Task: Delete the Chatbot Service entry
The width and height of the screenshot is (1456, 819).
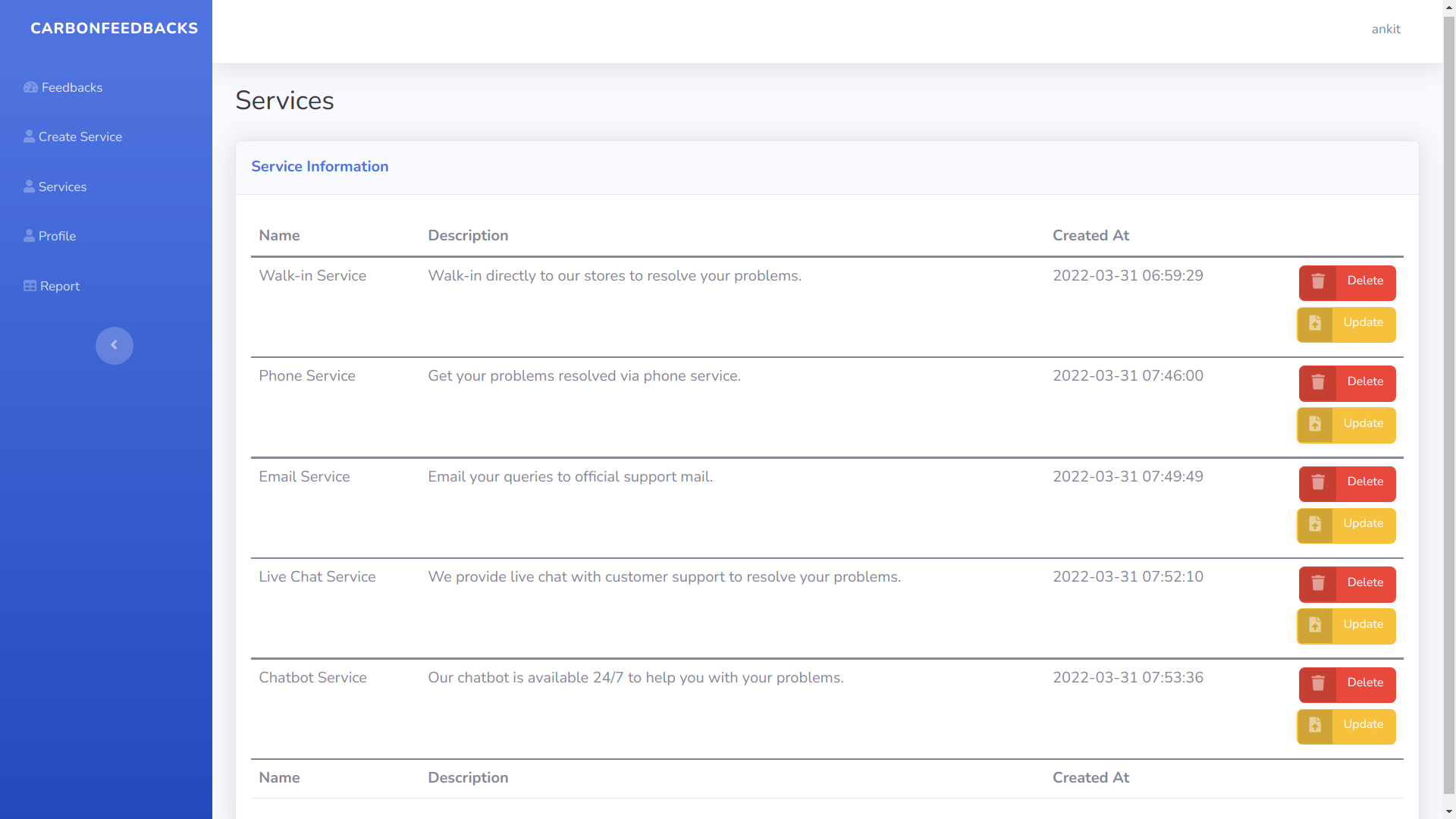Action: [1364, 683]
